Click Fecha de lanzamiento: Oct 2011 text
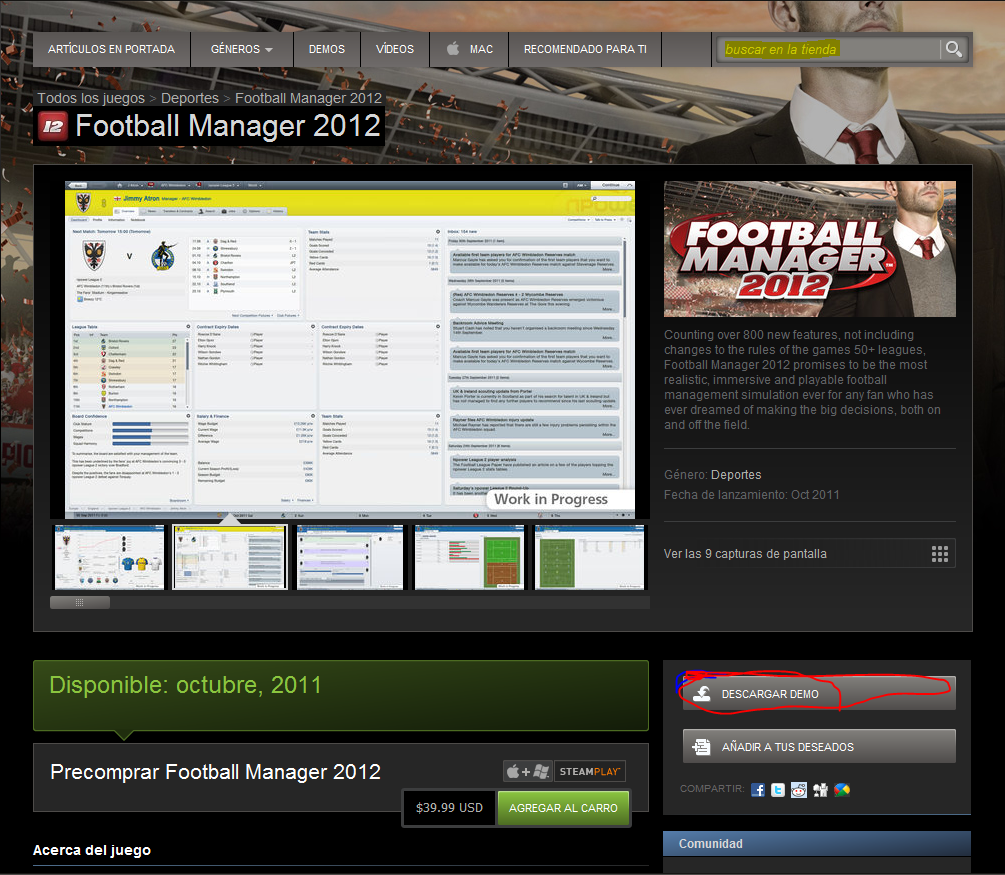Screen dimensions: 1005x875 (751, 495)
